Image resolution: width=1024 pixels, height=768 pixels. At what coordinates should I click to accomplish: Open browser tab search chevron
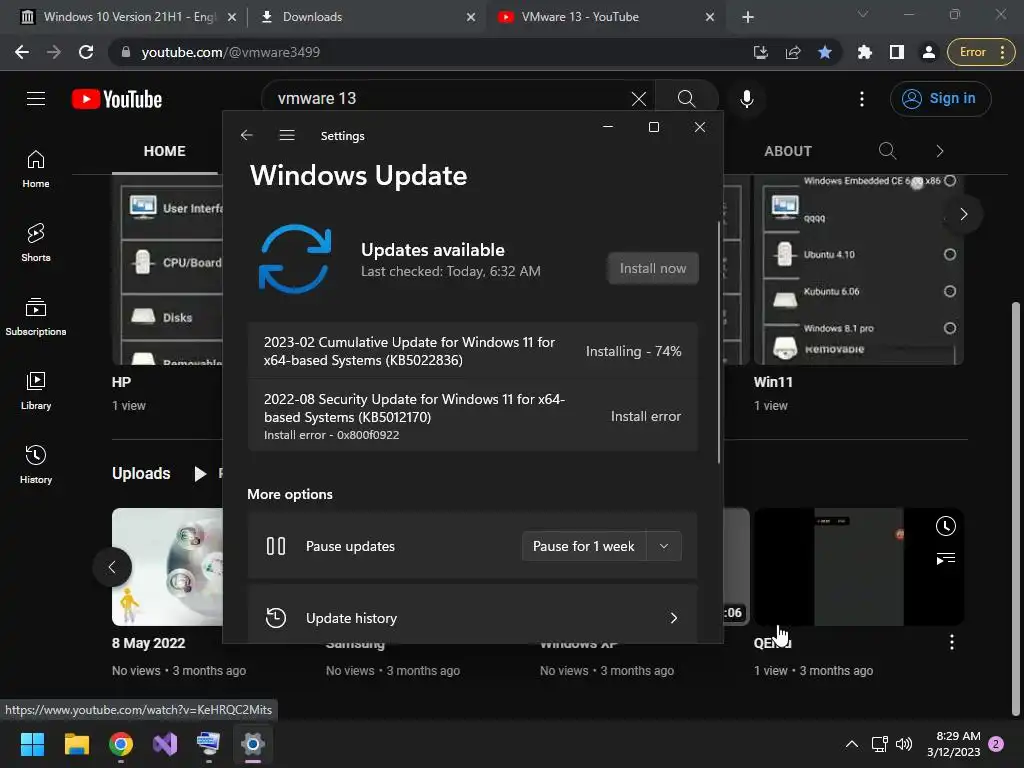click(x=863, y=14)
